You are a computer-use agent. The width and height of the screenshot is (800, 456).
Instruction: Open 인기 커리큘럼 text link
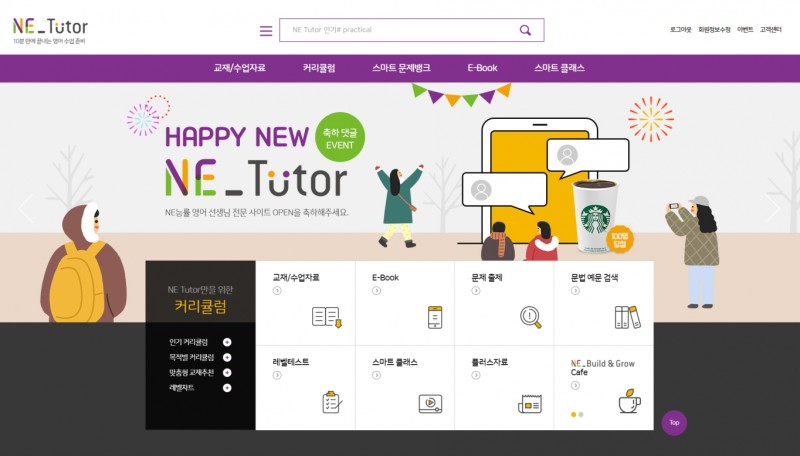[x=188, y=342]
